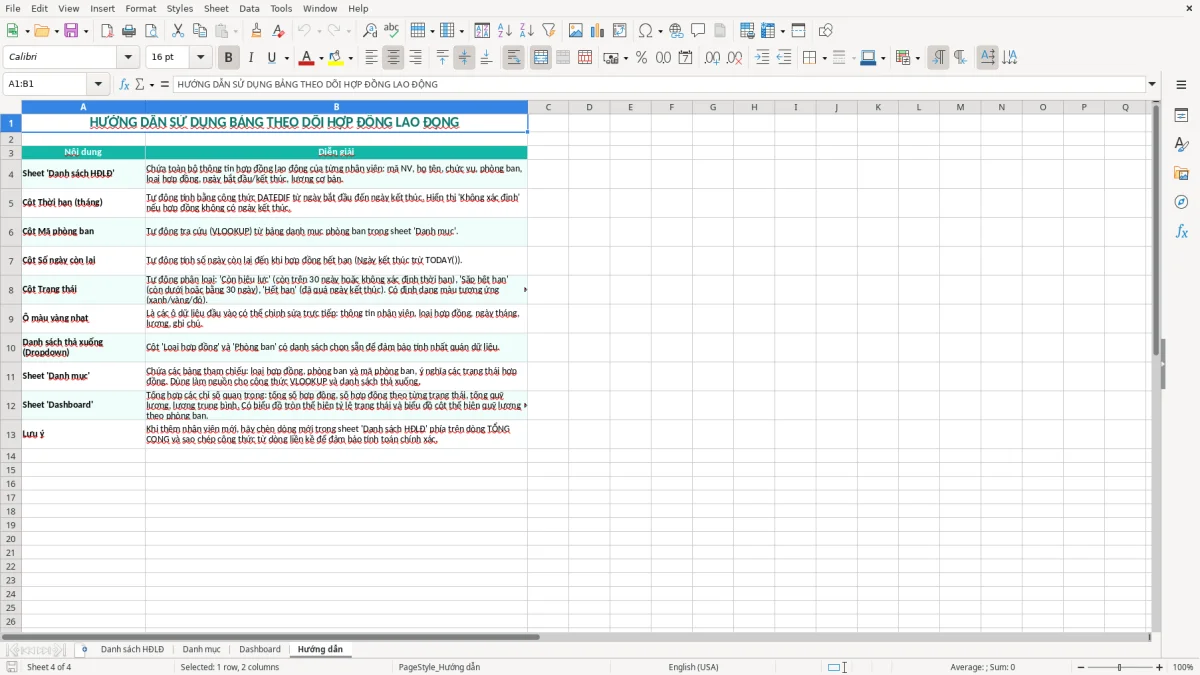Screen dimensions: 1200x675
Task: Expand the Name Box dropdown
Action: tap(98, 84)
